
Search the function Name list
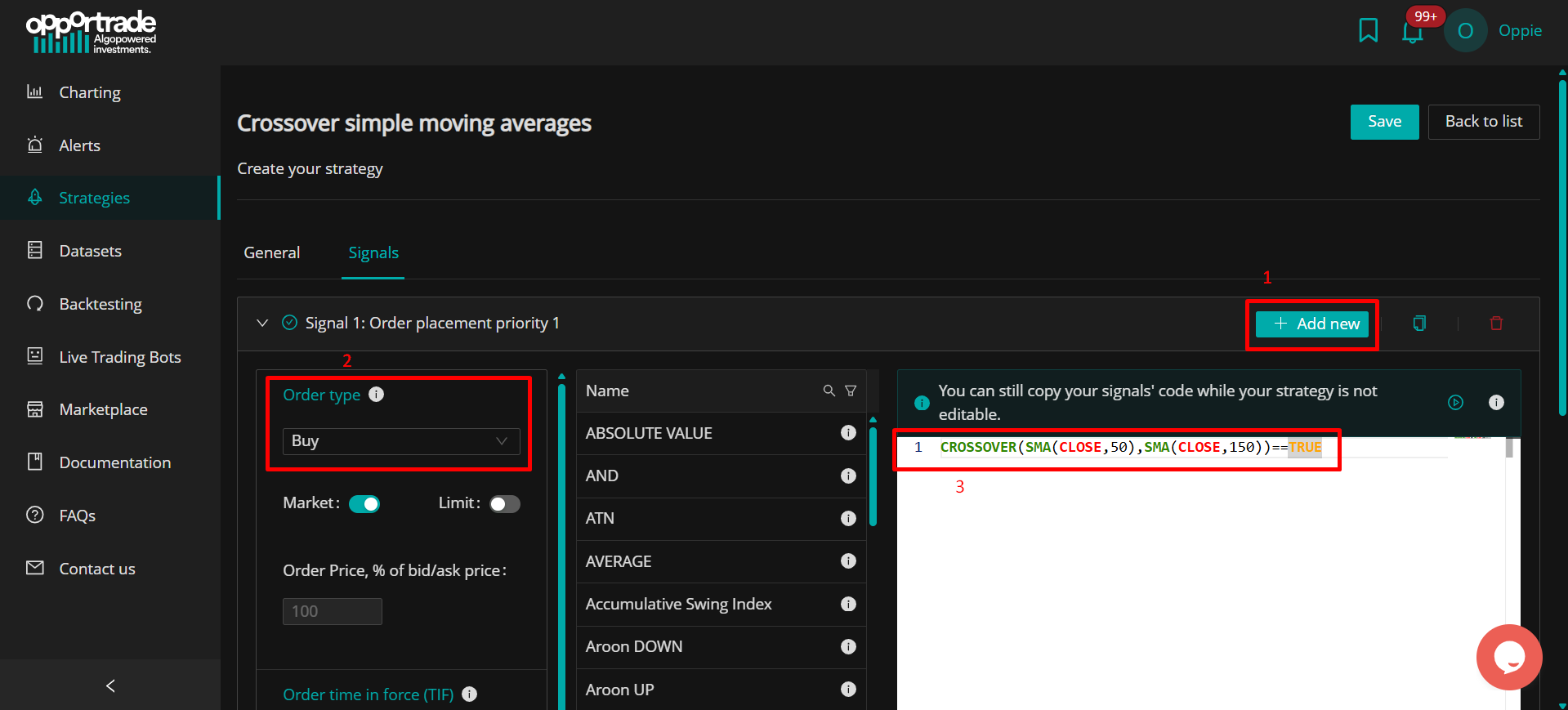click(x=829, y=391)
